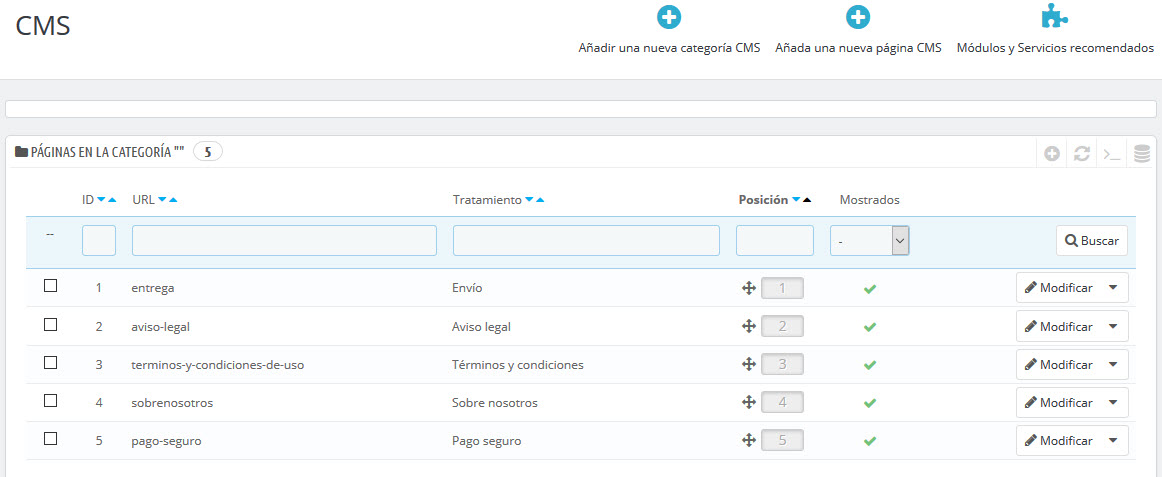This screenshot has width=1162, height=477.
Task: Edit the Términos y condiciones page via Modificar
Action: coord(1058,364)
